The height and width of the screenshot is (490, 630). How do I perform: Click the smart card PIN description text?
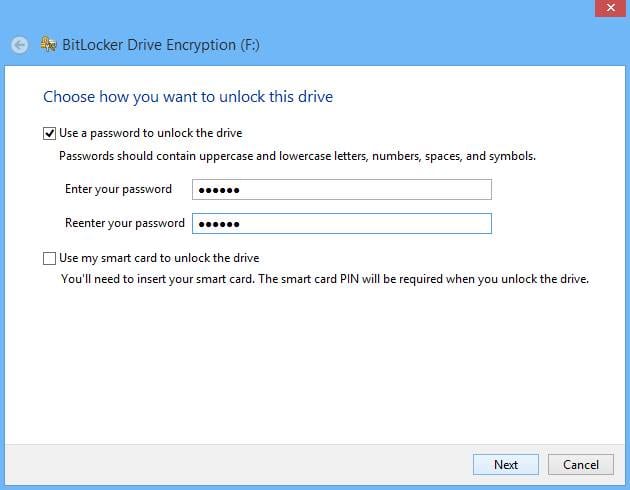(324, 279)
